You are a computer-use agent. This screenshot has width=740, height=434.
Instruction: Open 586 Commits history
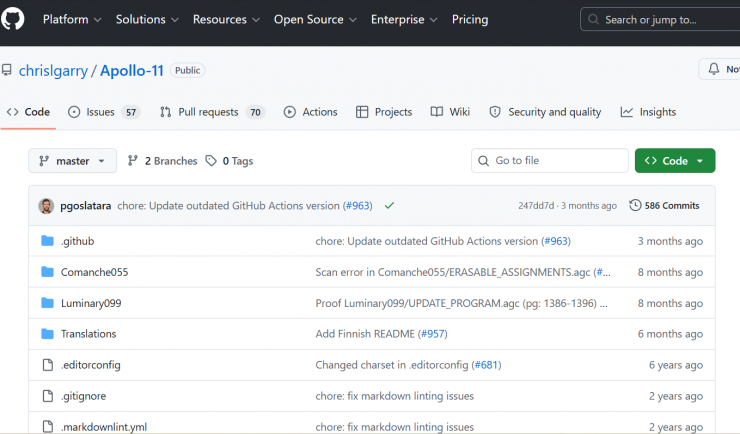pyautogui.click(x=664, y=206)
